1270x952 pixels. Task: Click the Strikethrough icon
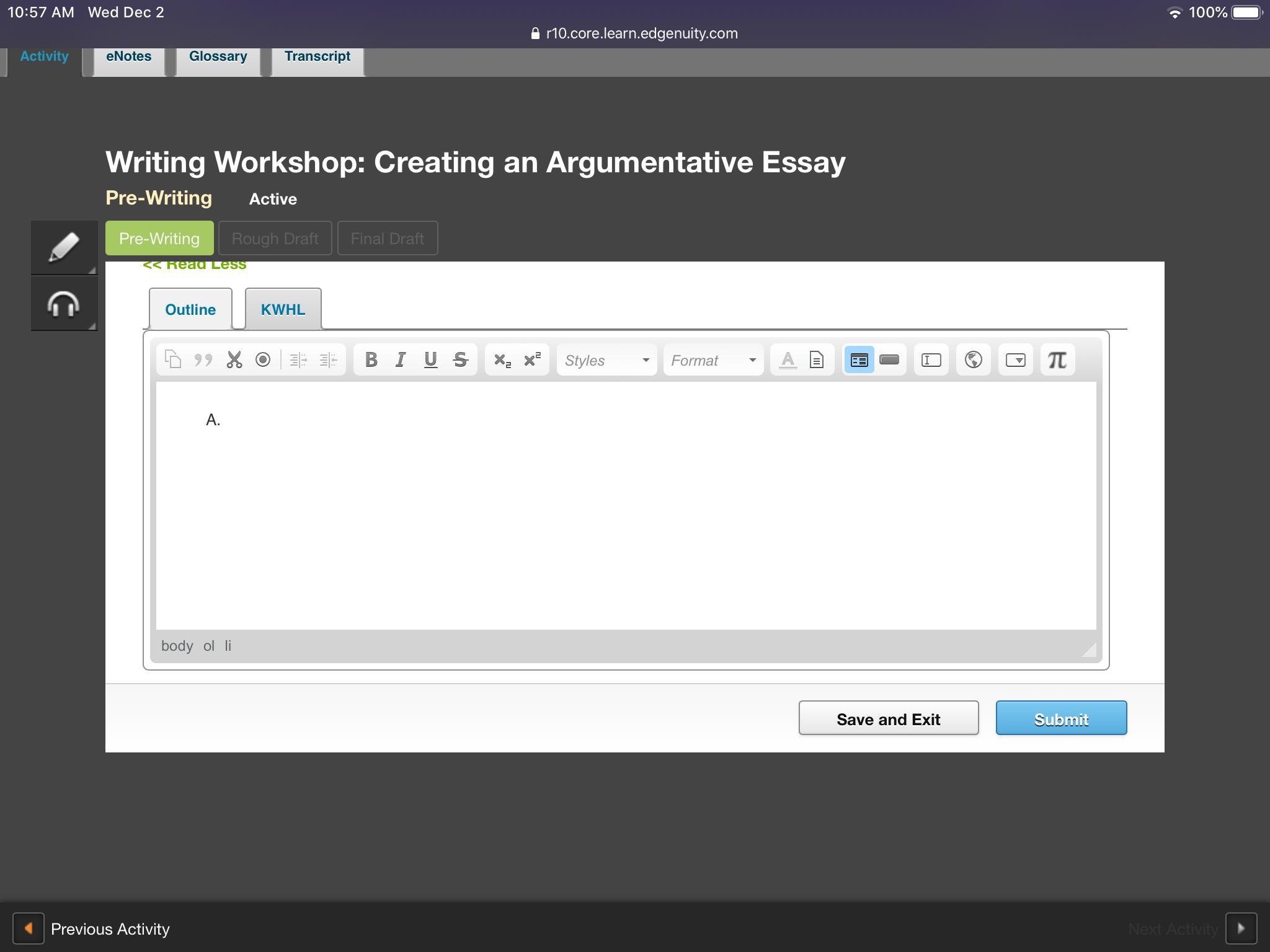(460, 360)
